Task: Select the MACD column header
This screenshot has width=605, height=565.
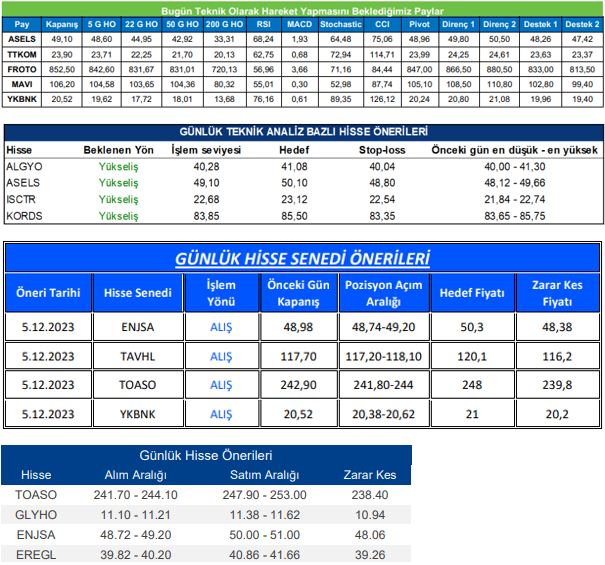Action: click(x=299, y=24)
